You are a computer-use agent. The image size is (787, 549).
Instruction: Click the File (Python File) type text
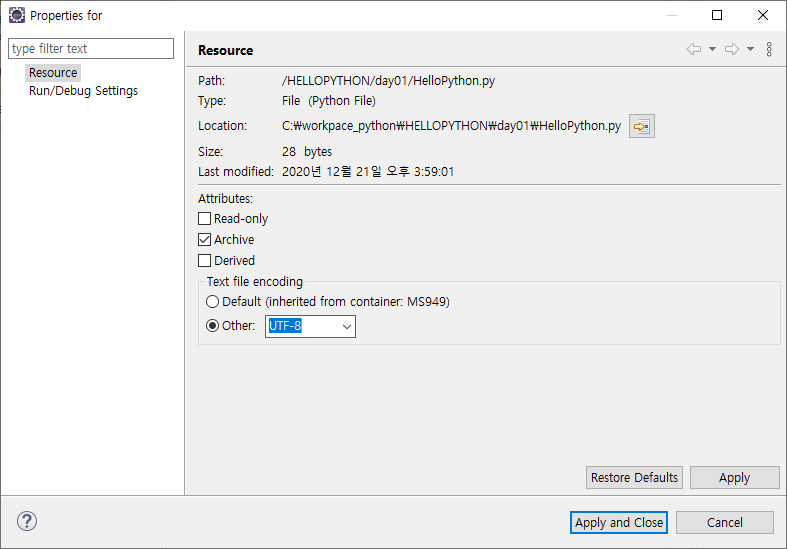pos(329,101)
